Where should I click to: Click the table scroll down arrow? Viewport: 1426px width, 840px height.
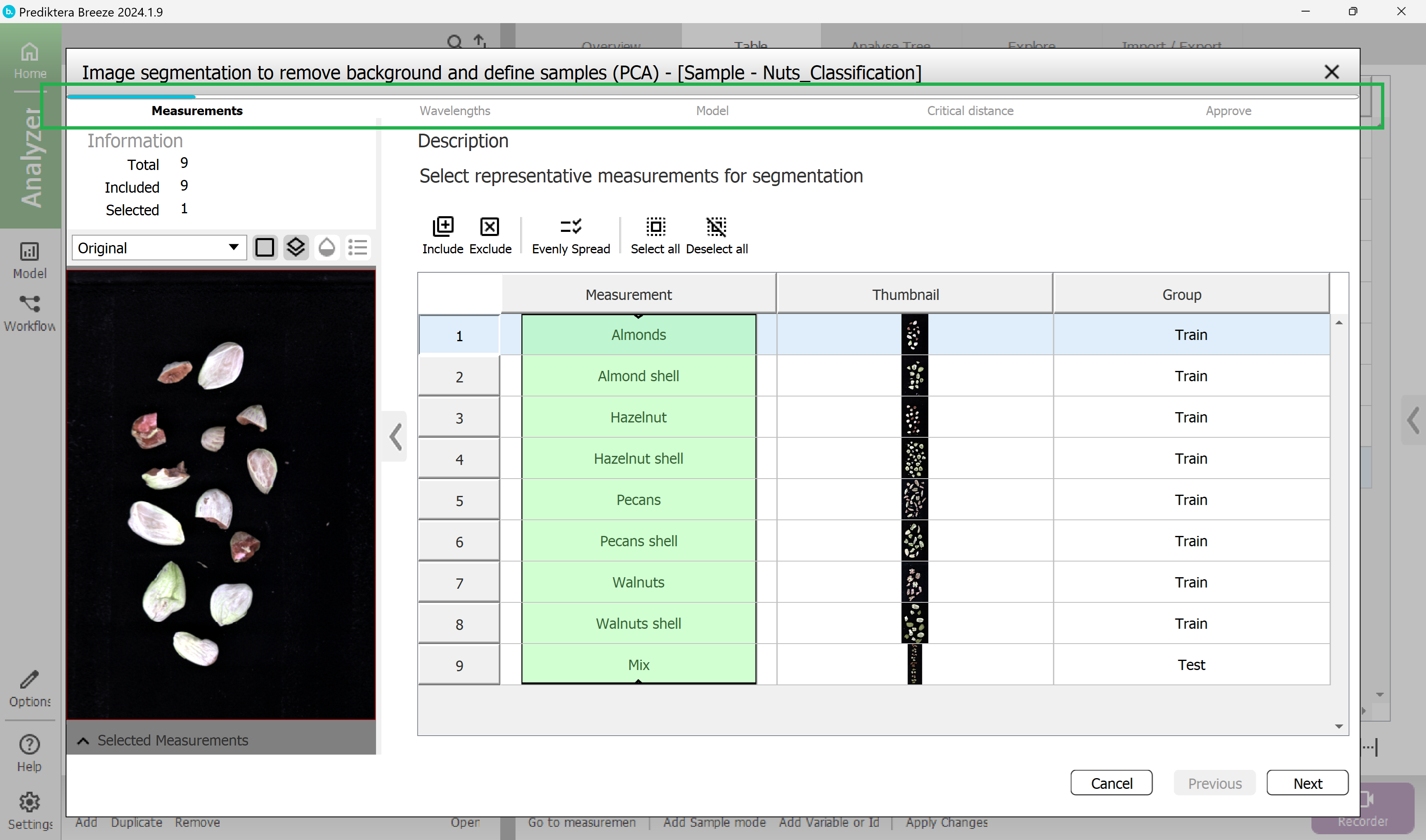pyautogui.click(x=1339, y=726)
